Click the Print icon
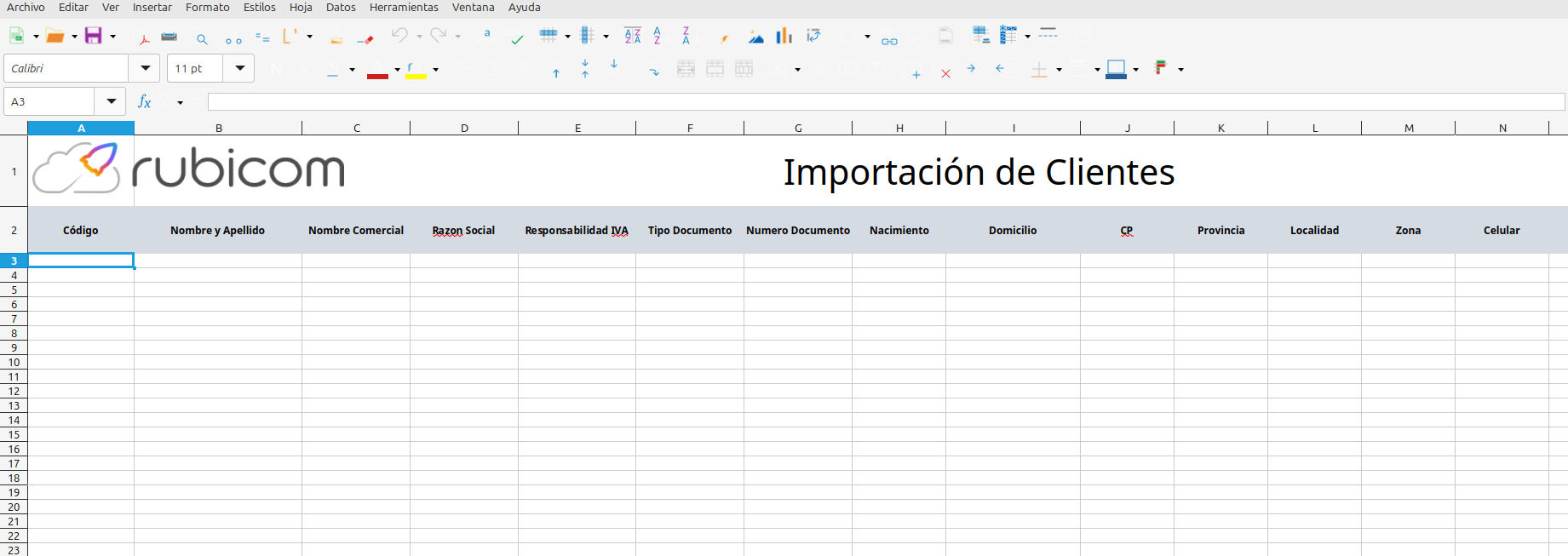 click(x=169, y=37)
